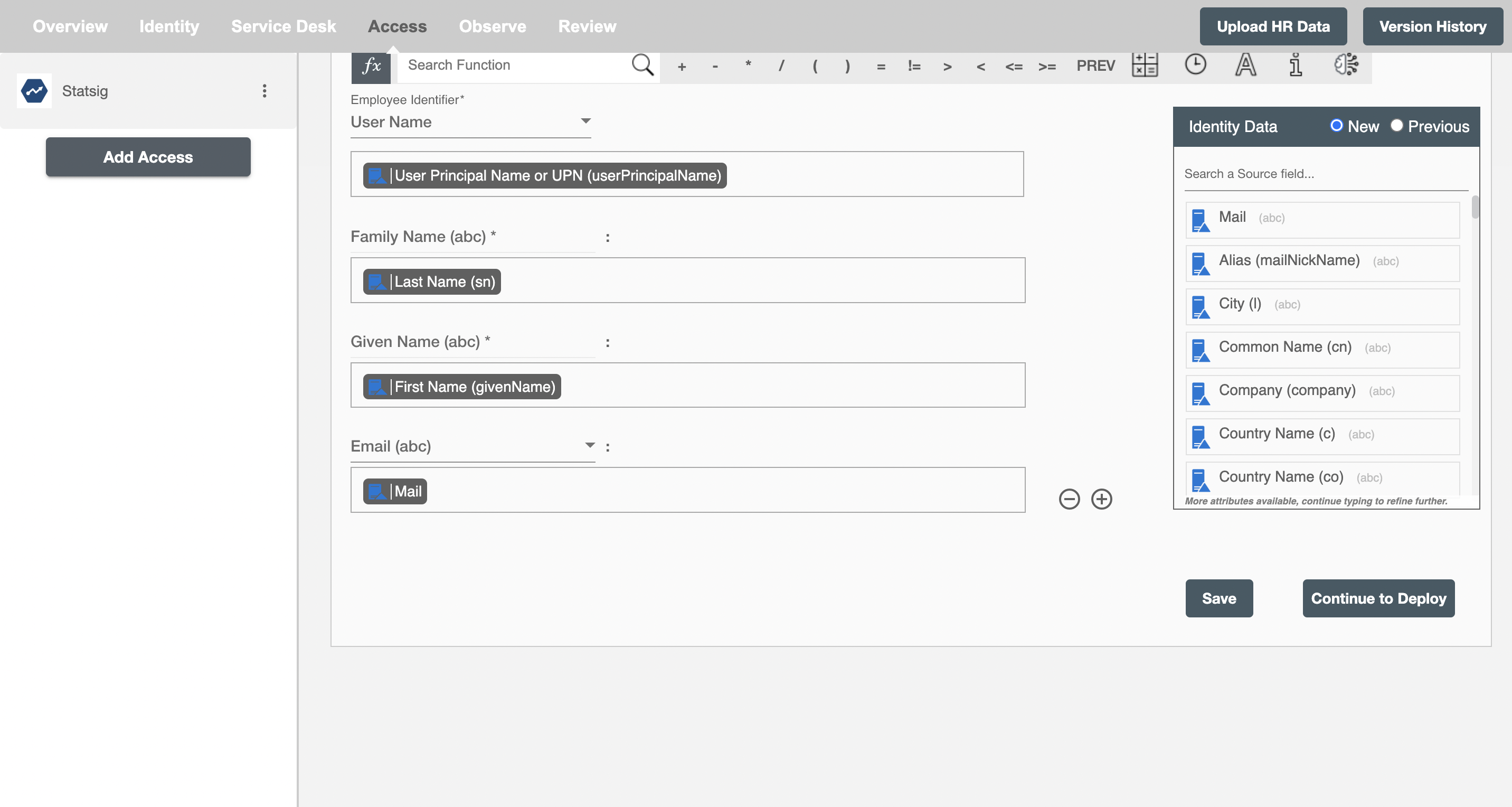Click the settings/gear icon in toolbar
The image size is (1512, 807).
(x=1346, y=64)
